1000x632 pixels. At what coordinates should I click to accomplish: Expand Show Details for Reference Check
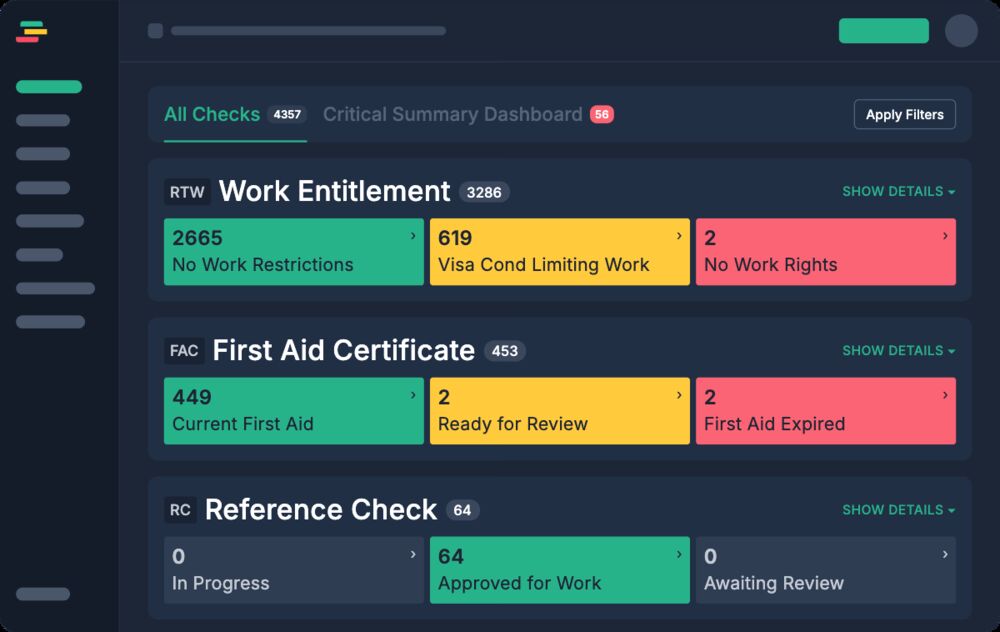click(899, 510)
